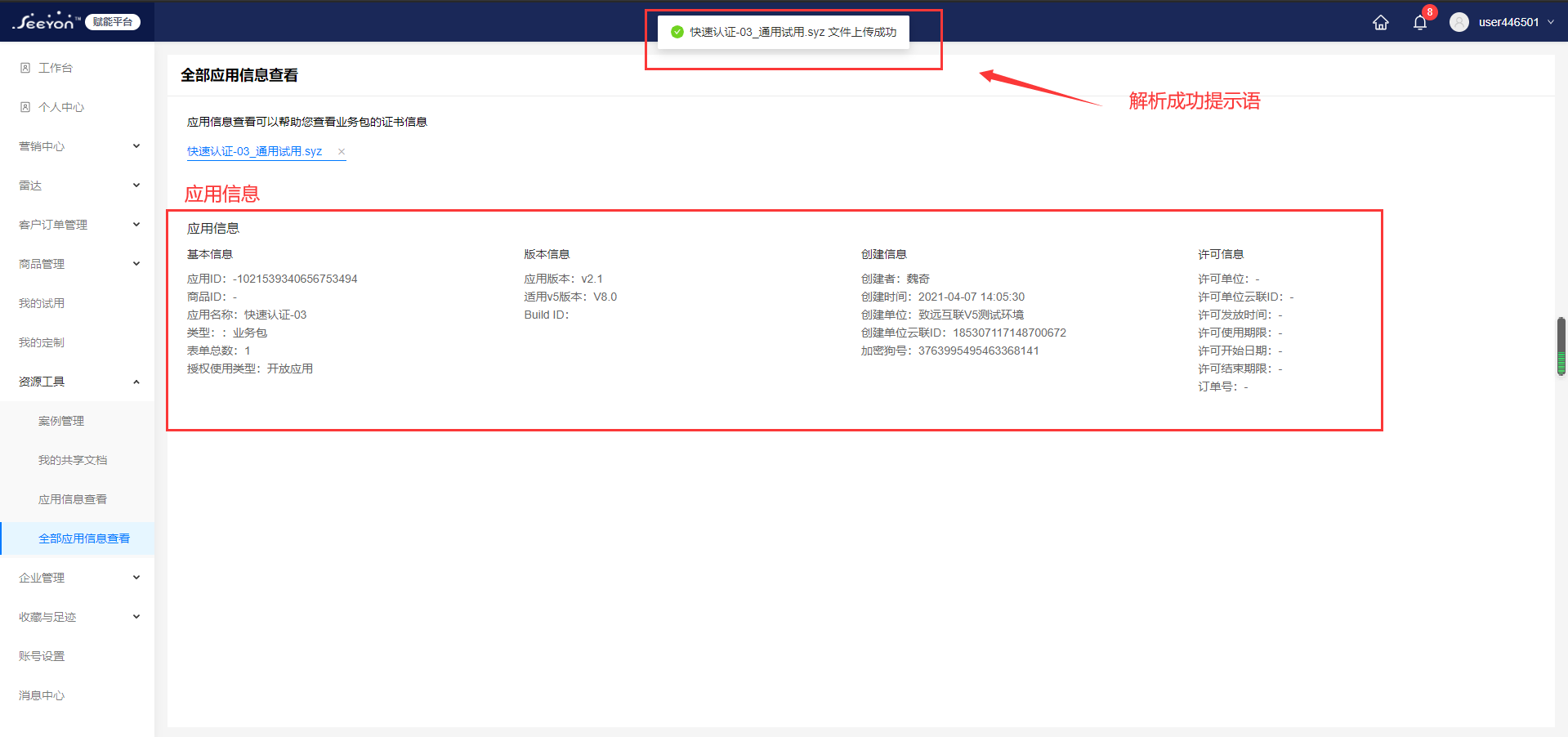Open notifications bell with badge 8
This screenshot has width=1568, height=737.
coord(1420,22)
